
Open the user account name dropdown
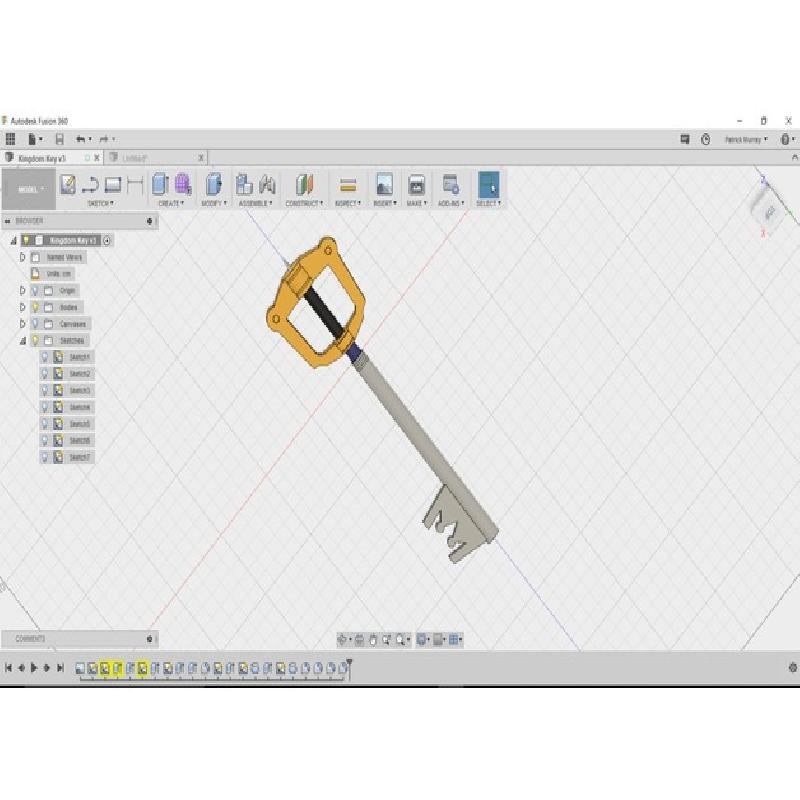tap(746, 139)
